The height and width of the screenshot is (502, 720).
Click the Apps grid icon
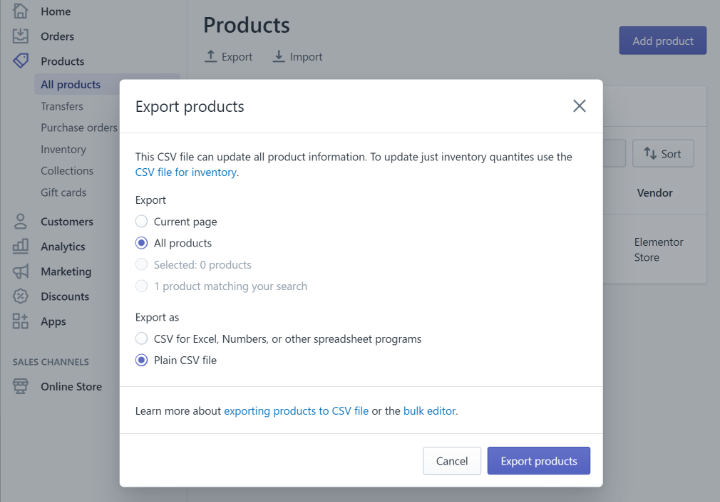20,321
